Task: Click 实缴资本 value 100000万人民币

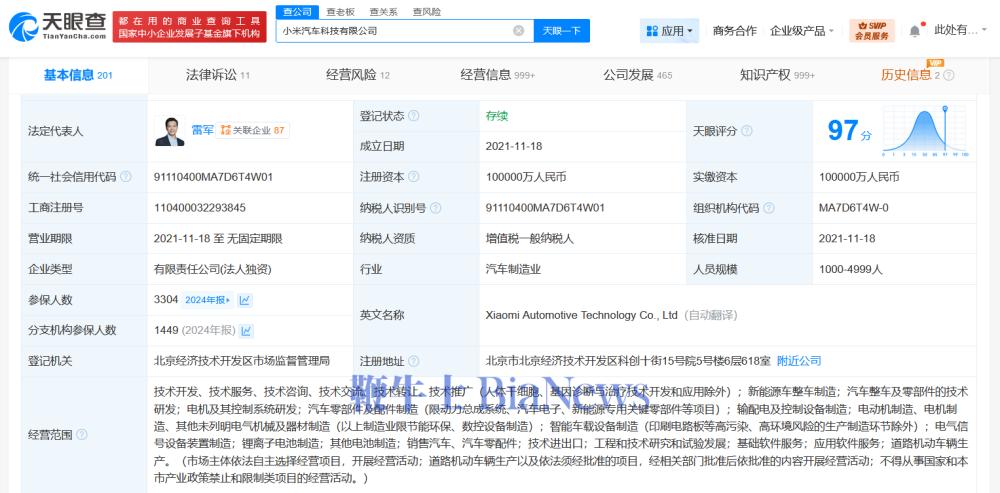Action: pyautogui.click(x=859, y=177)
